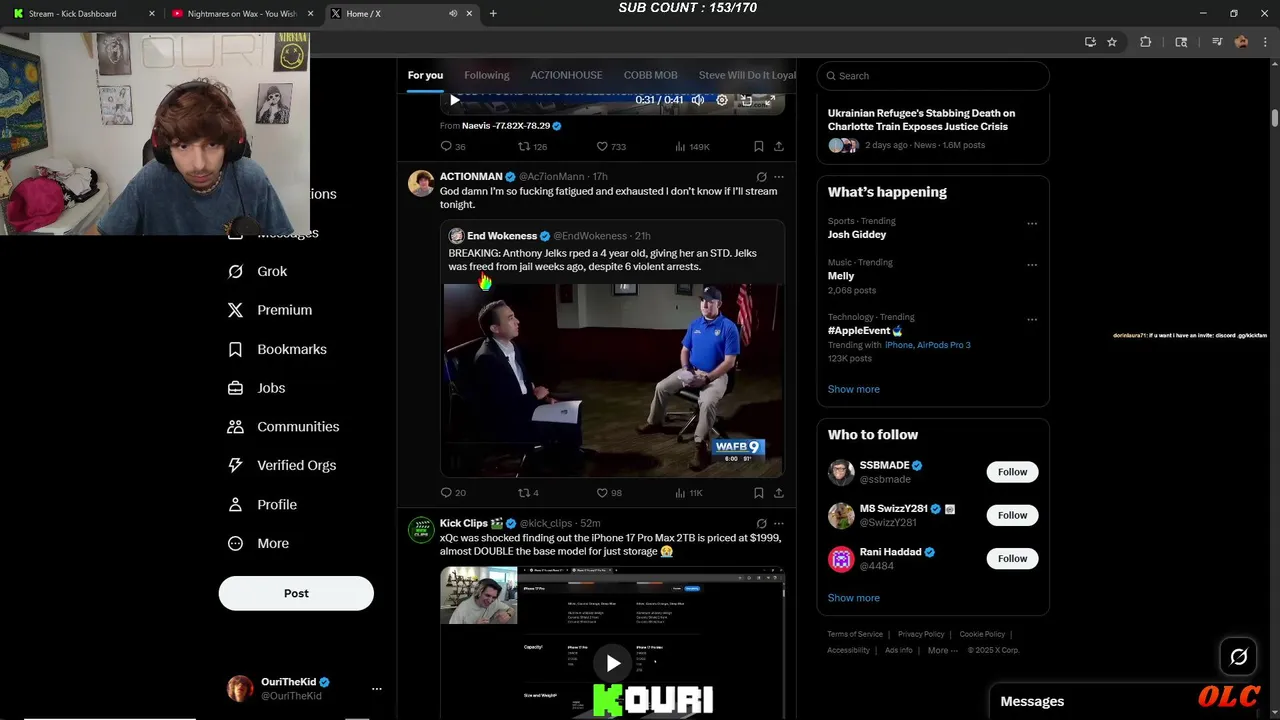Follow M8 SwizzY281
This screenshot has height=720, width=1280.
point(1012,515)
